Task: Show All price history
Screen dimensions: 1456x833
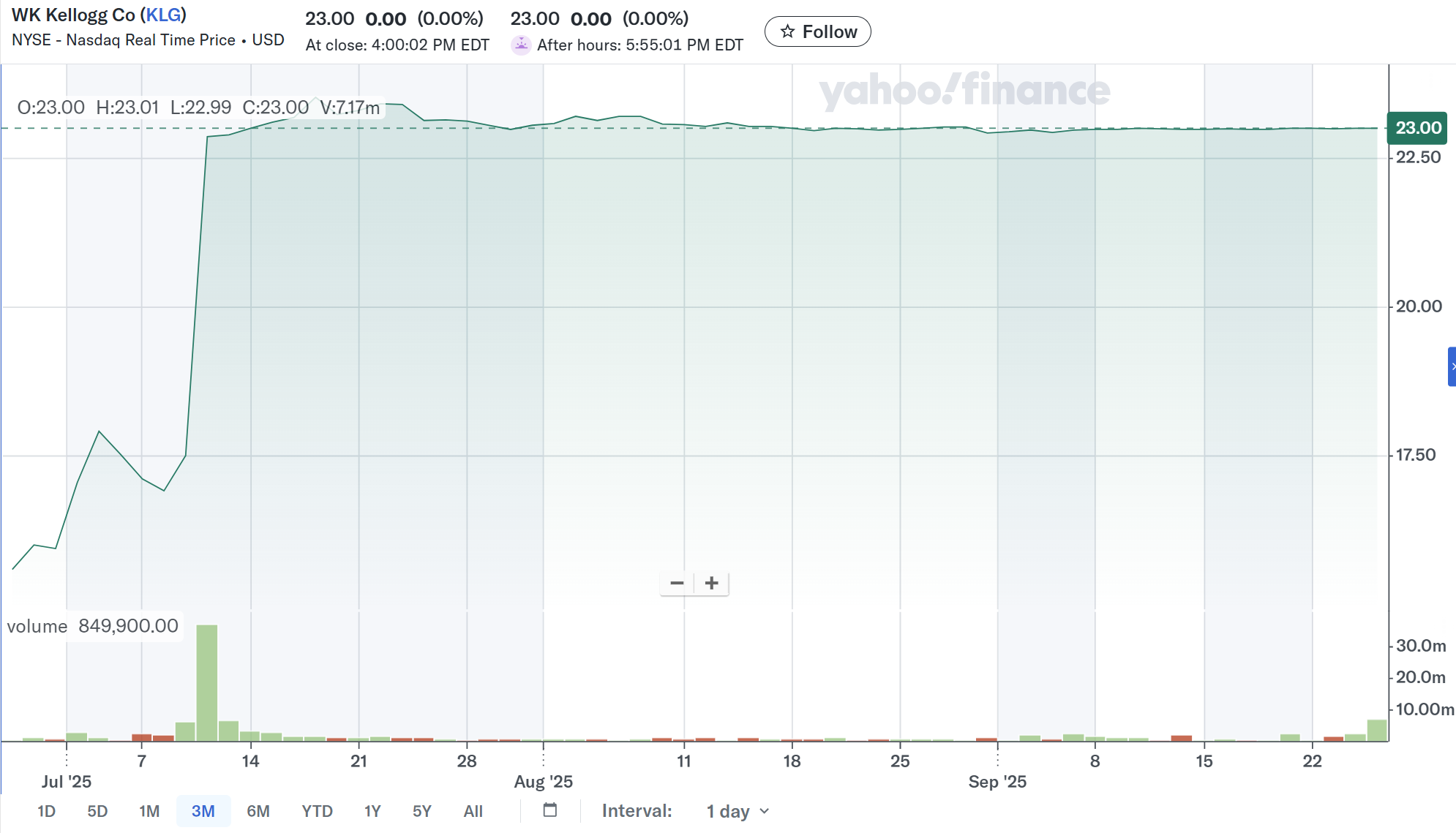Action: point(473,811)
